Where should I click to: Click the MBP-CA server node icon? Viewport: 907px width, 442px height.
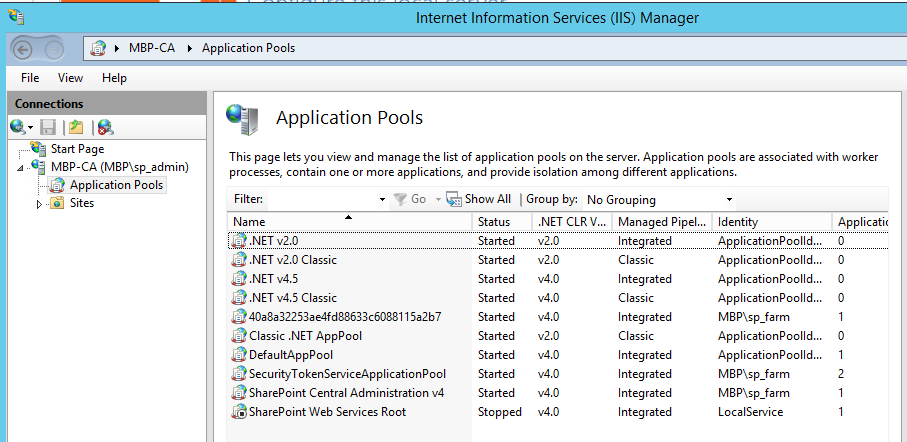click(x=38, y=167)
